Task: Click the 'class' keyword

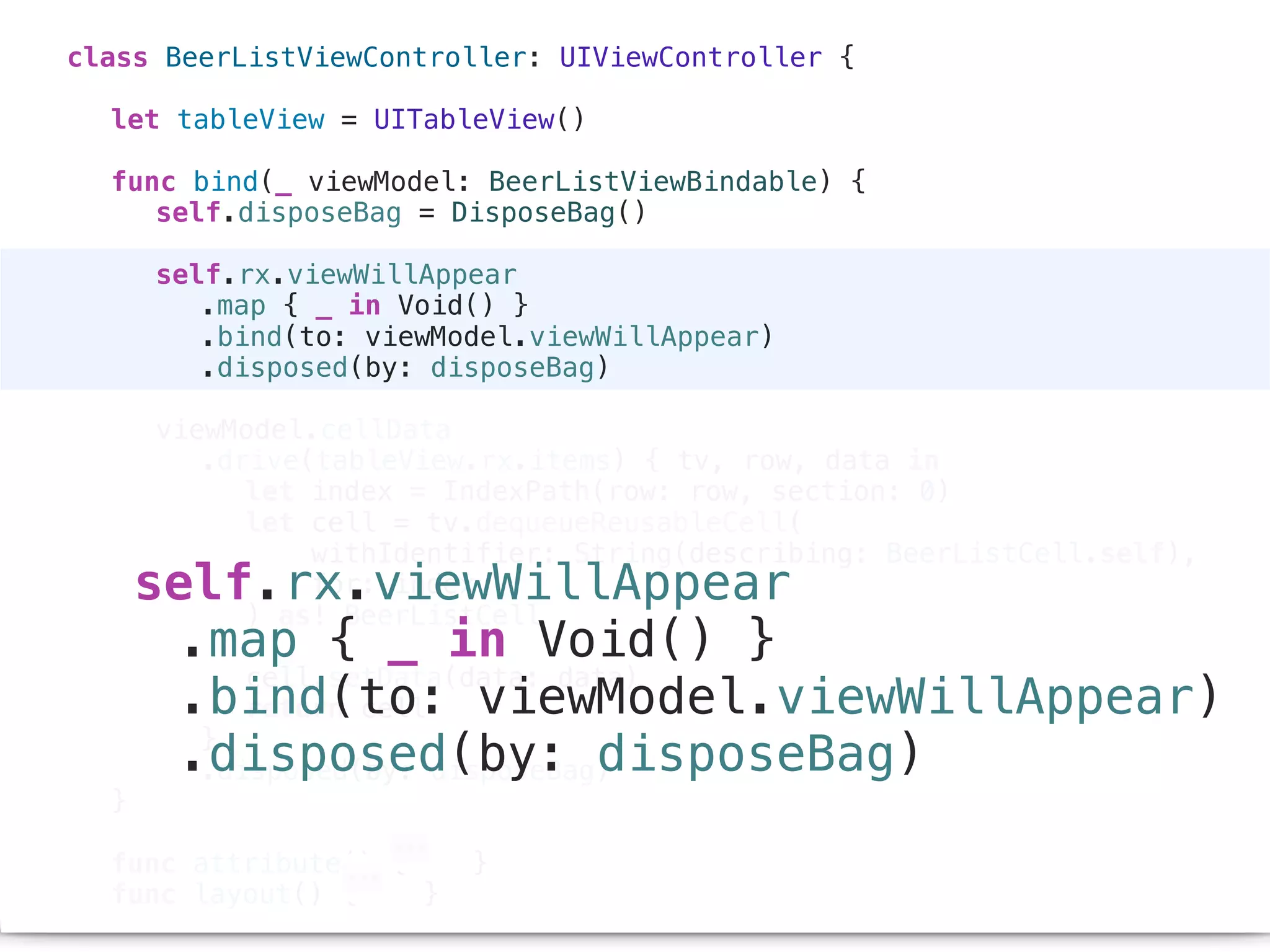Action: pyautogui.click(x=108, y=58)
